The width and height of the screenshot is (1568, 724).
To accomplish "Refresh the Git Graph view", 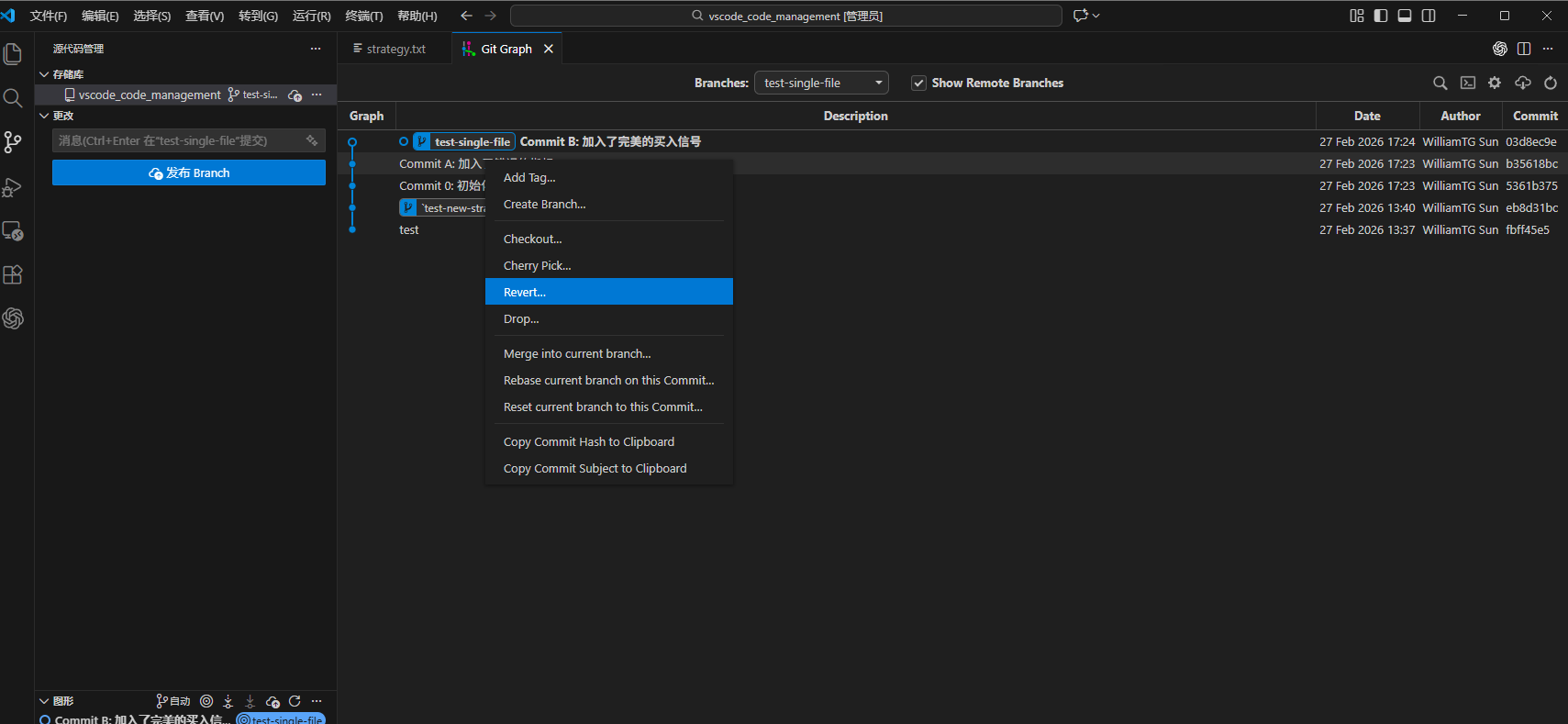I will pyautogui.click(x=1551, y=83).
